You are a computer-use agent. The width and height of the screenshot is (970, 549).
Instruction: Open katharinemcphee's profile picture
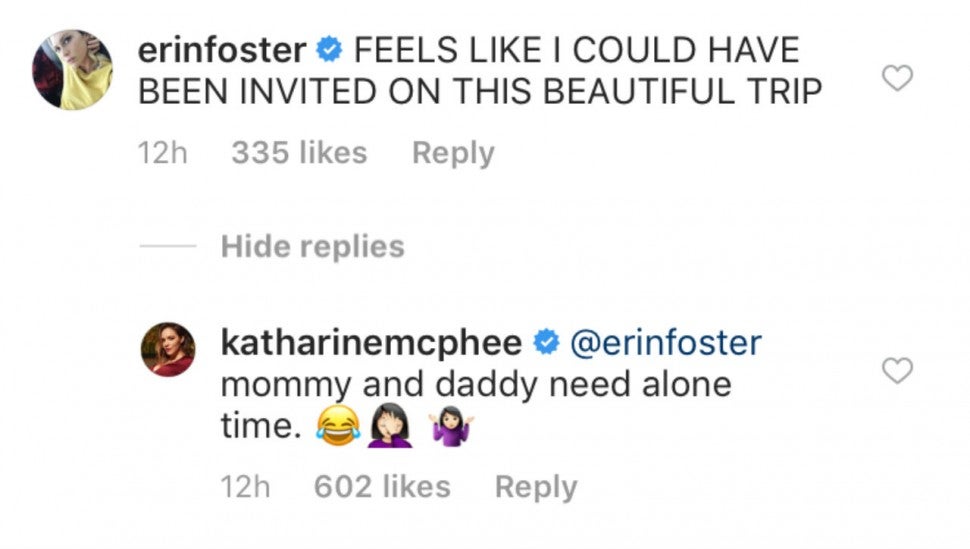[167, 349]
